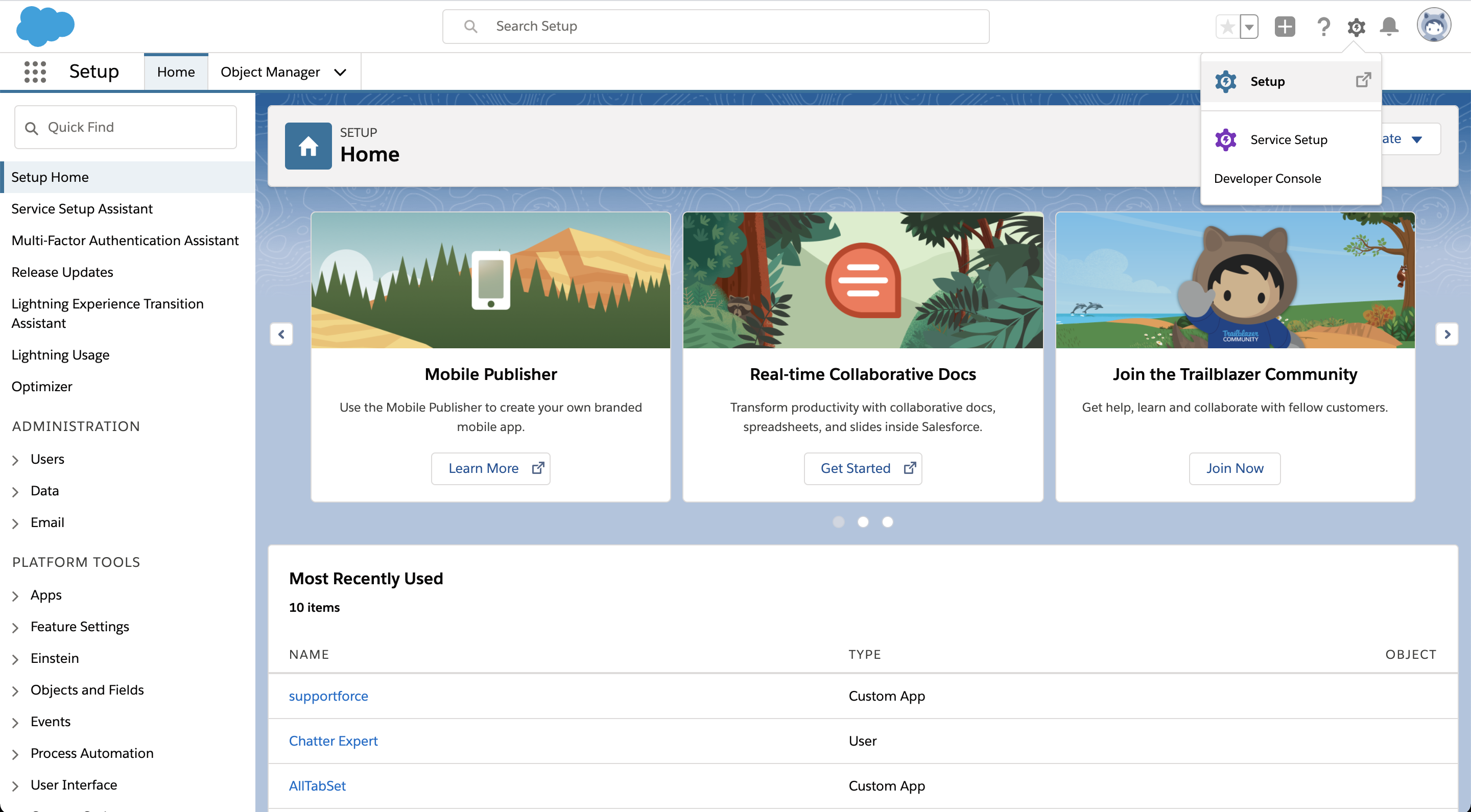1471x812 pixels.
Task: Open the user profile avatar
Action: [x=1433, y=25]
